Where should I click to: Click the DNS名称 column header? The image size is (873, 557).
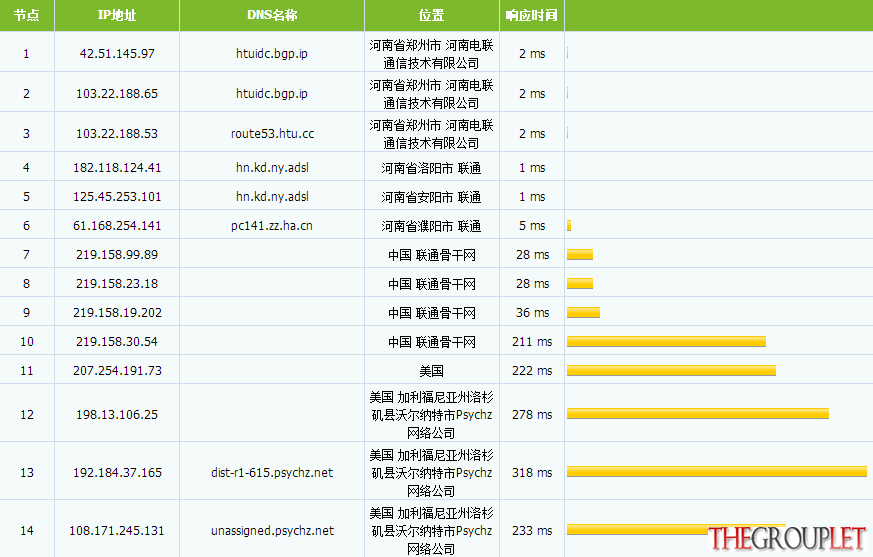272,15
